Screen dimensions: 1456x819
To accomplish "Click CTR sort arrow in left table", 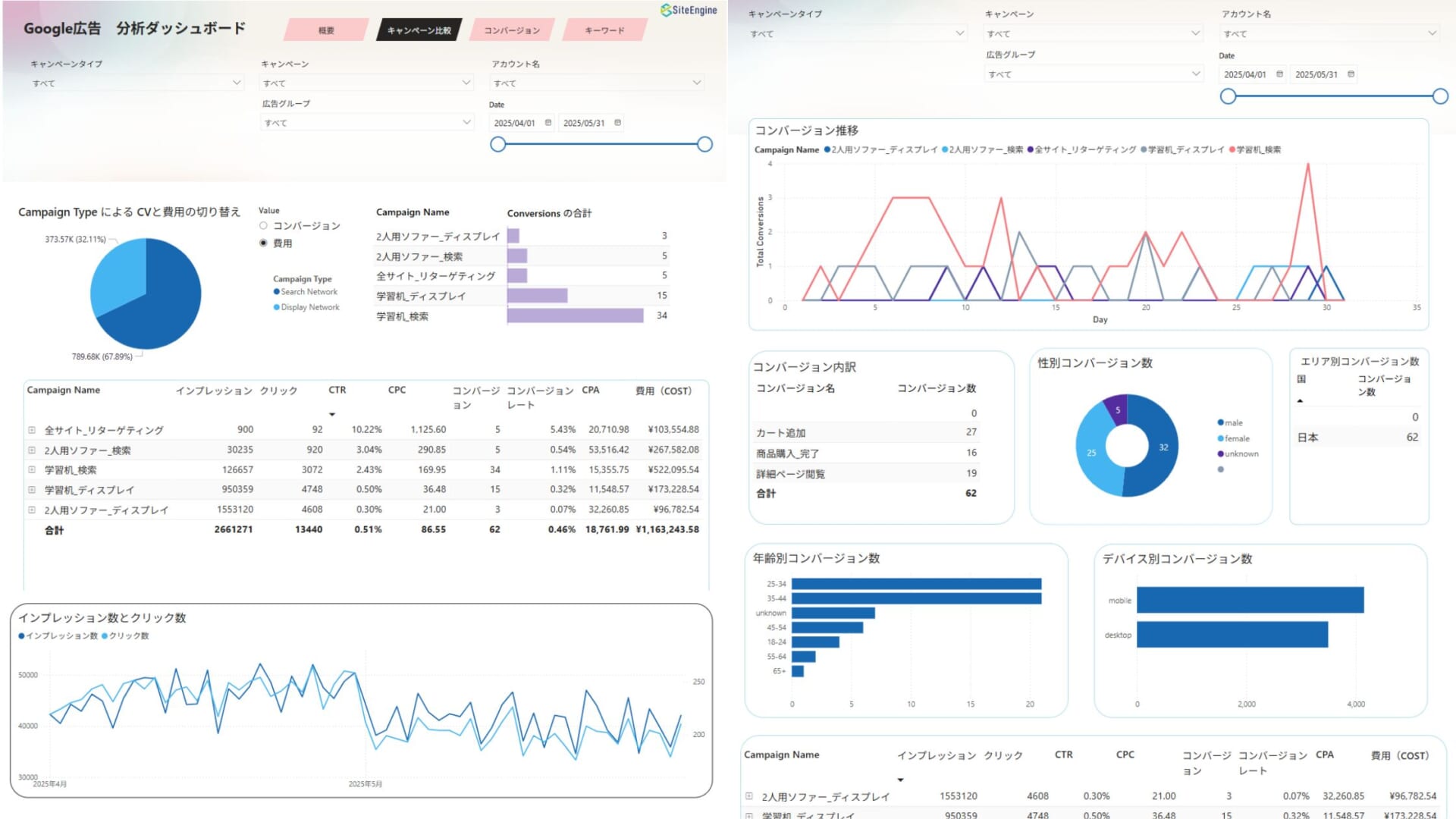I will tap(332, 414).
